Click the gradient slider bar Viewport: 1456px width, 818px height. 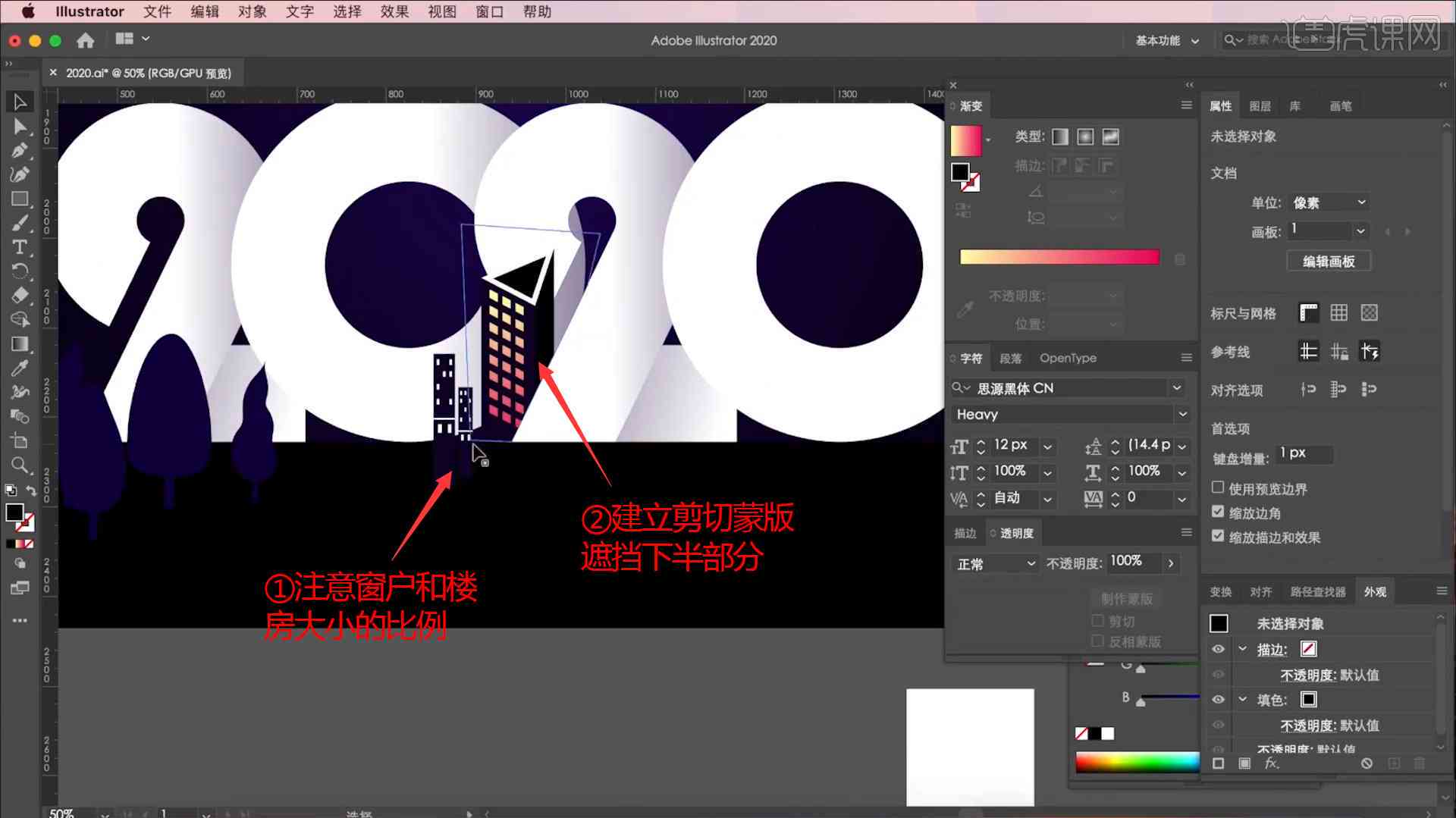click(x=1059, y=257)
